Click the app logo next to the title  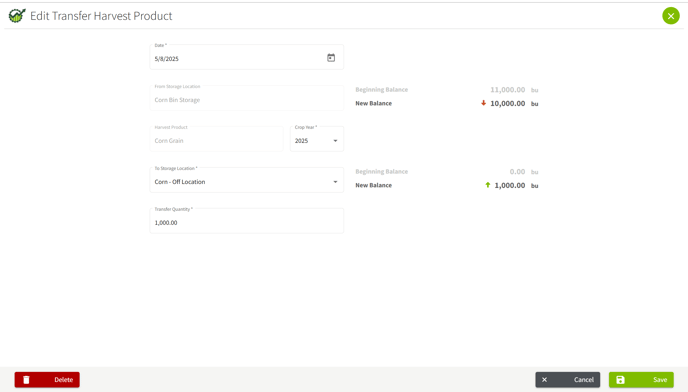(17, 16)
